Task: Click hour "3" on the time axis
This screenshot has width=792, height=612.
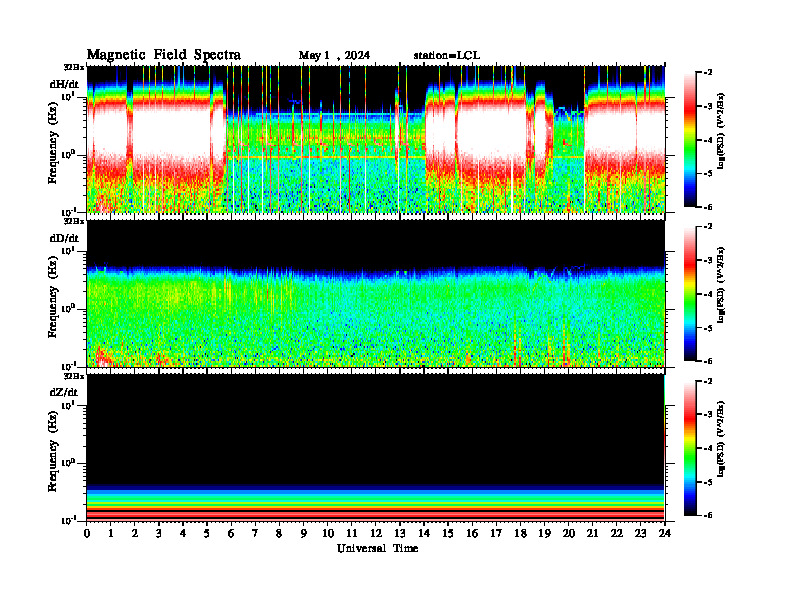Action: tap(159, 533)
